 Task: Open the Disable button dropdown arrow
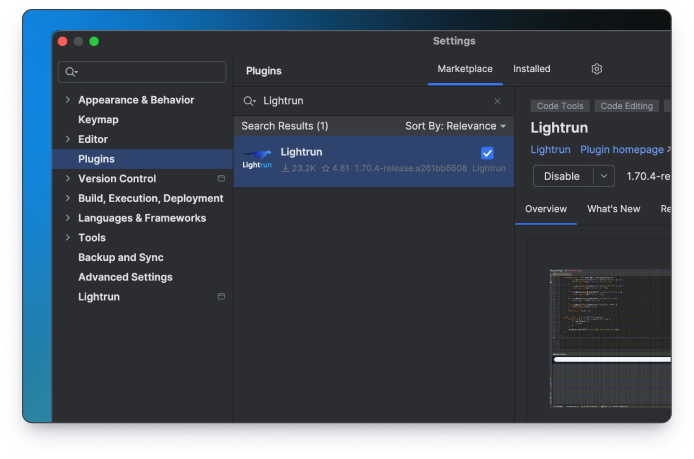(604, 176)
